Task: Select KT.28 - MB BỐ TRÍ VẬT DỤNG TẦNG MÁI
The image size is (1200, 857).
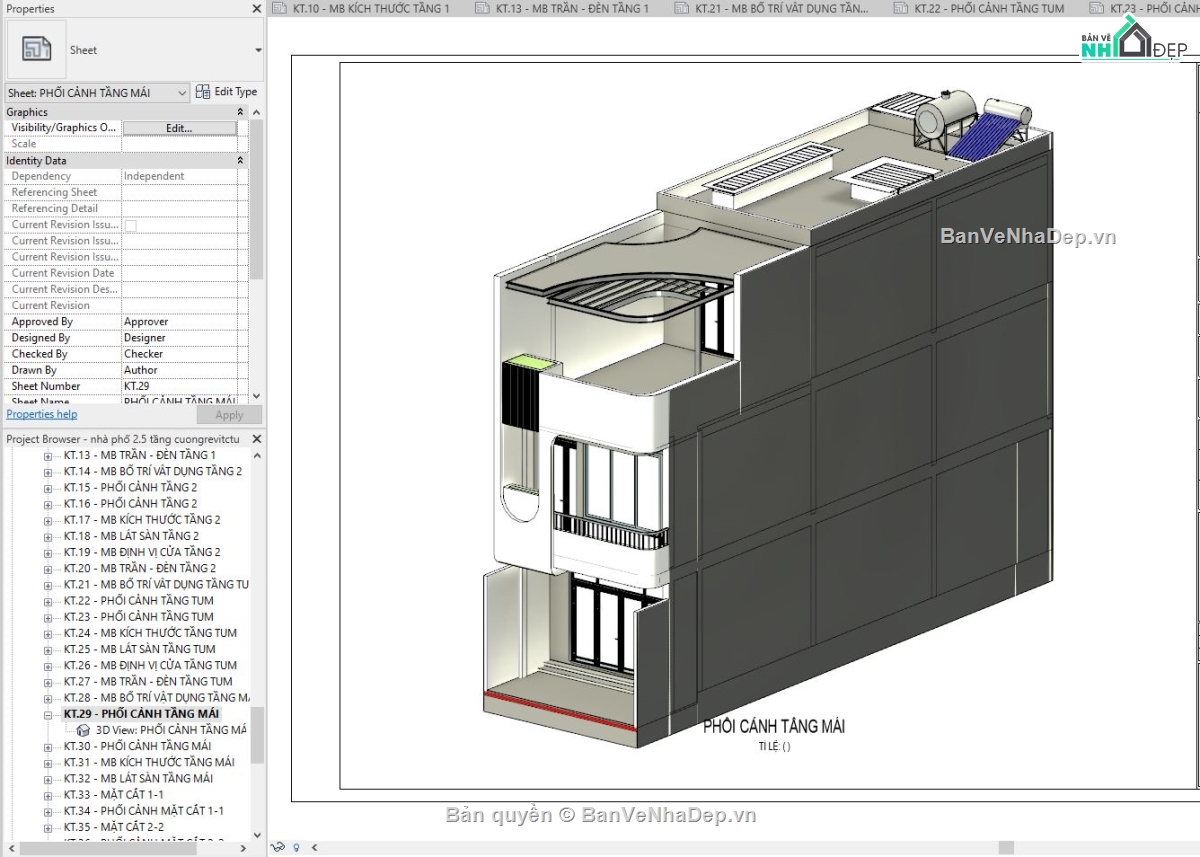Action: coord(156,697)
